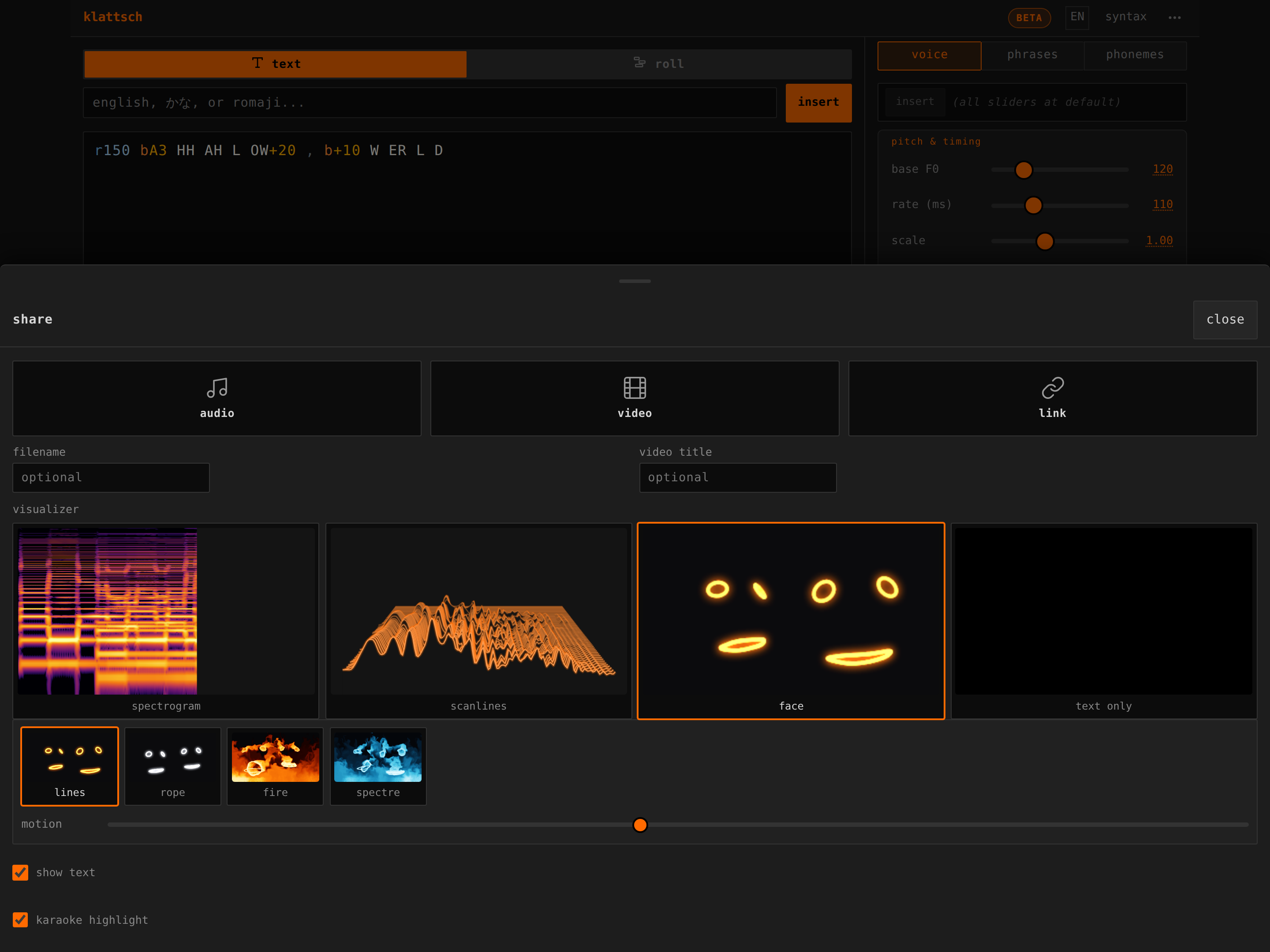1270x952 pixels.
Task: Switch to the voice tab
Action: (930, 55)
